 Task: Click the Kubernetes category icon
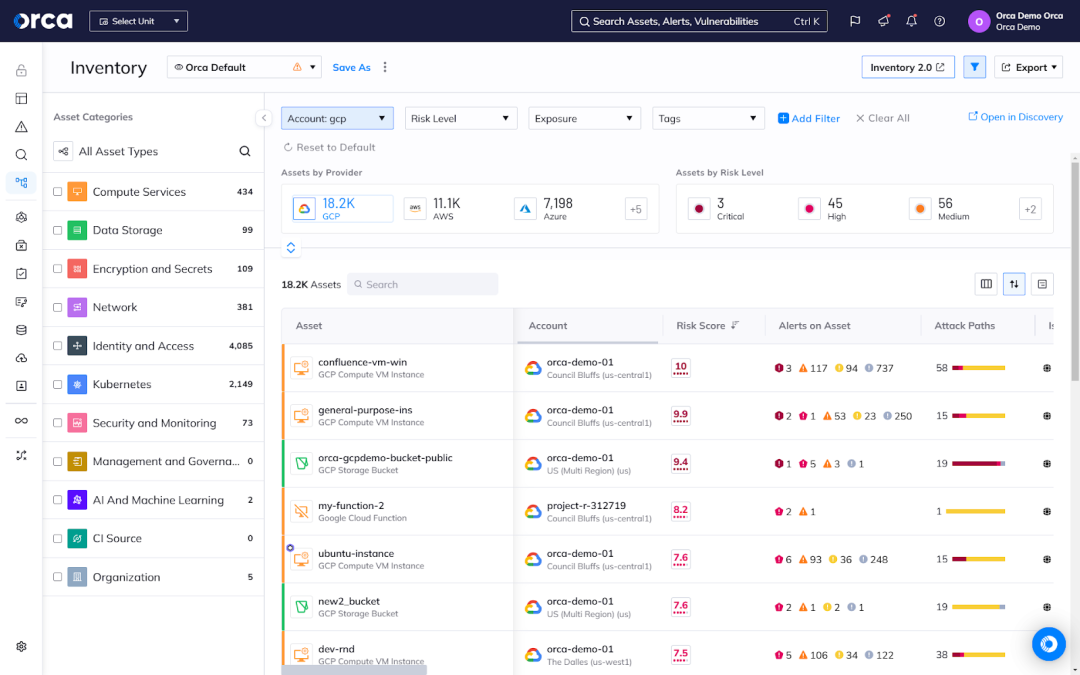point(77,384)
